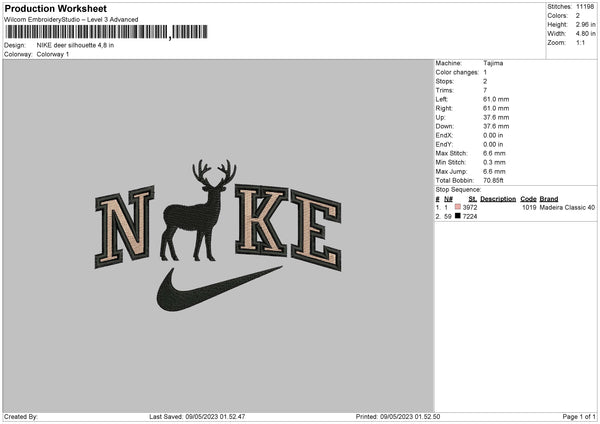Click 'Page 1 of 1' footer text
600x424 pixels.
tap(579, 416)
